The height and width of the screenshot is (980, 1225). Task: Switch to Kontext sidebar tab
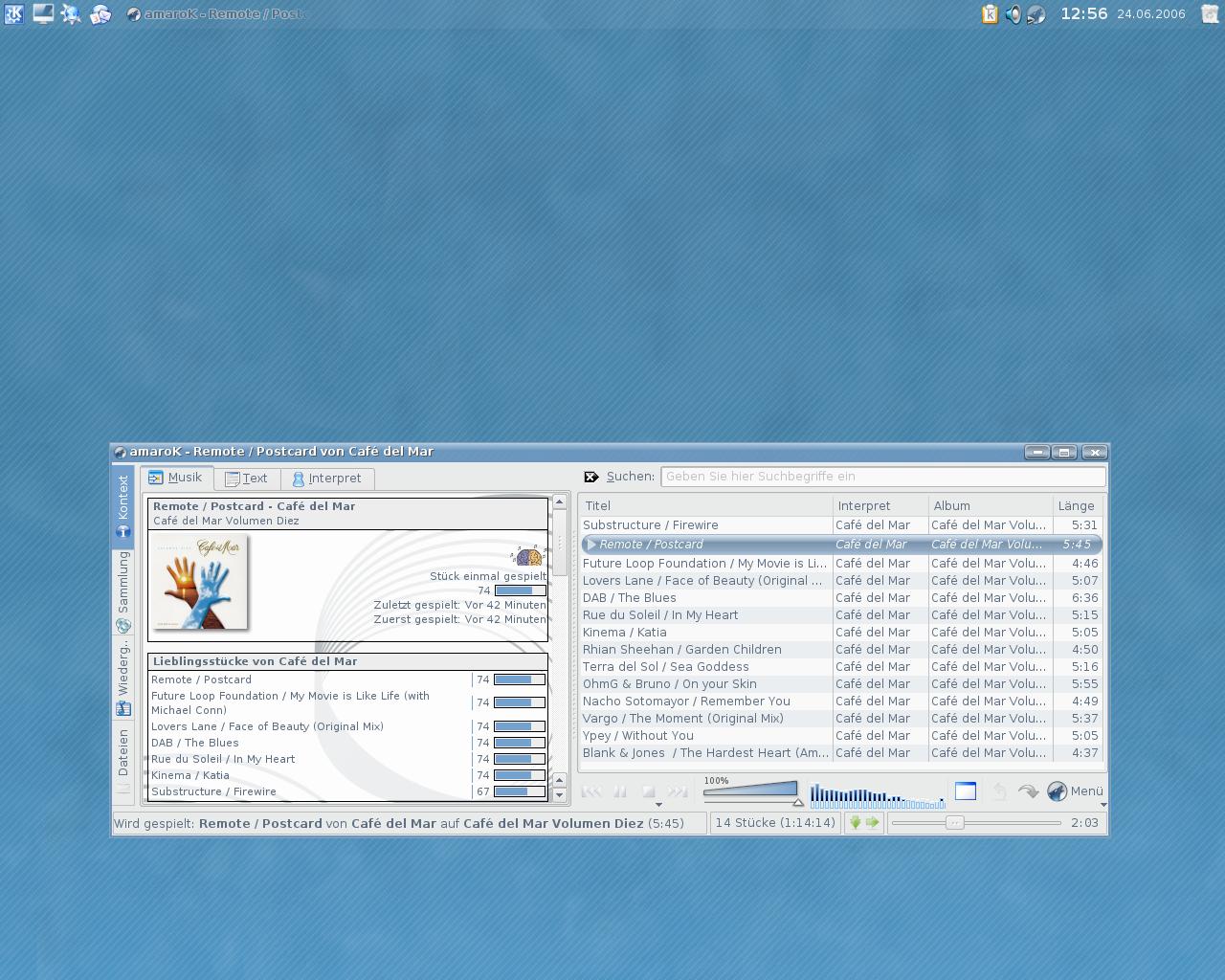(x=122, y=507)
